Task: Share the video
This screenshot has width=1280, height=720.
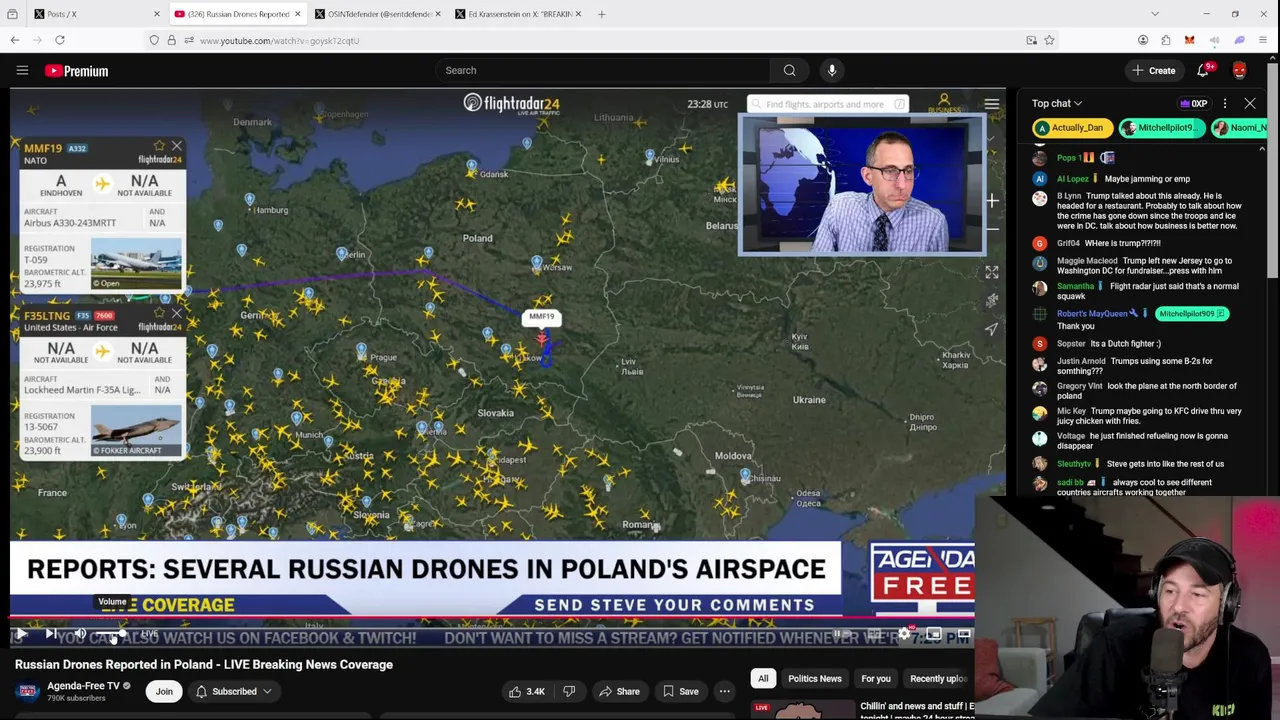Action: tap(619, 691)
